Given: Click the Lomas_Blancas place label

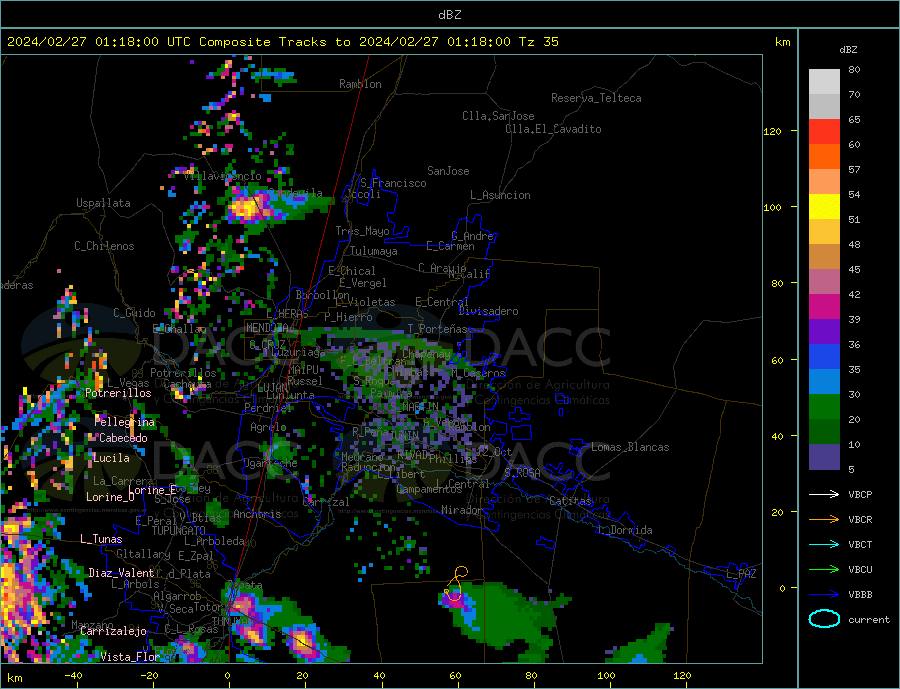Looking at the screenshot, I should tap(630, 447).
